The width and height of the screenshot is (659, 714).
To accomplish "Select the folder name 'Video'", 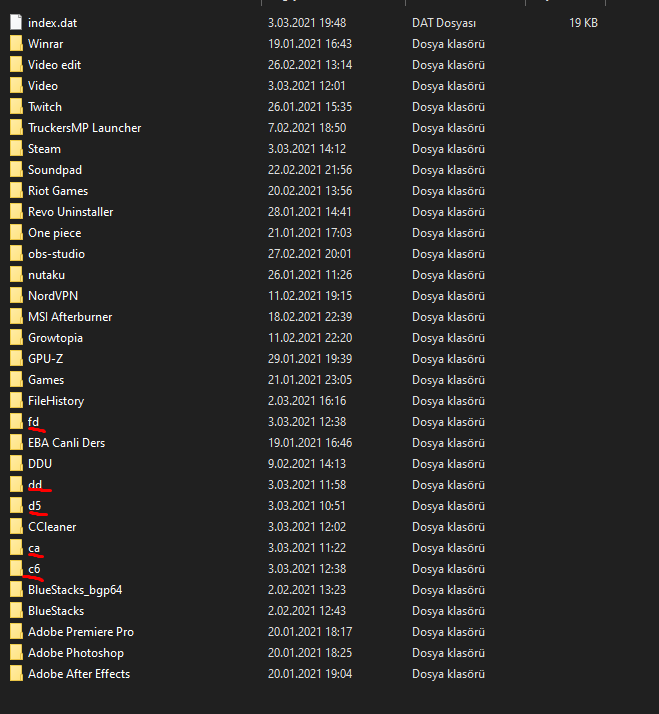I will tap(43, 86).
